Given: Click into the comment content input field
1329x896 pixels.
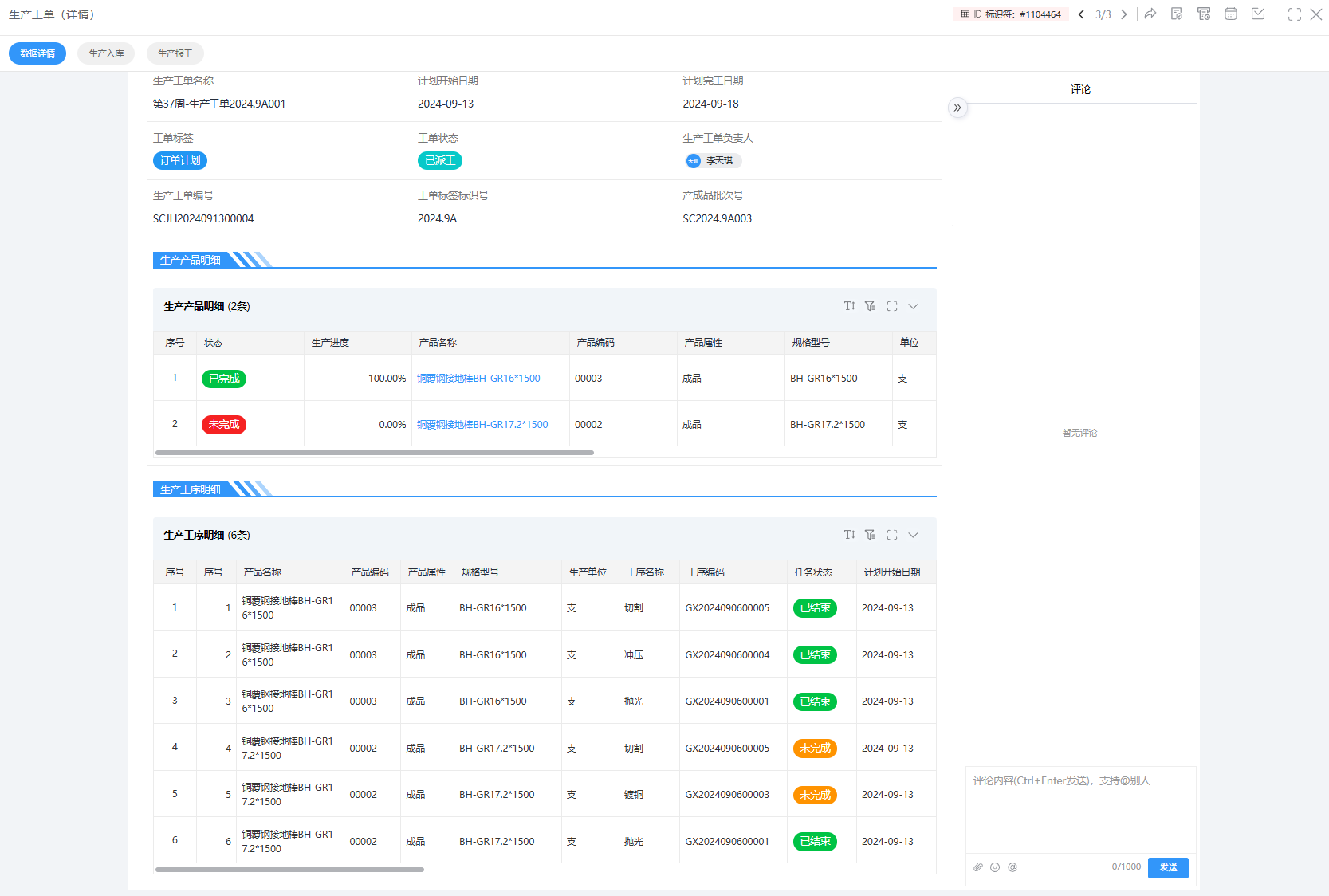Looking at the screenshot, I should click(x=1080, y=809).
